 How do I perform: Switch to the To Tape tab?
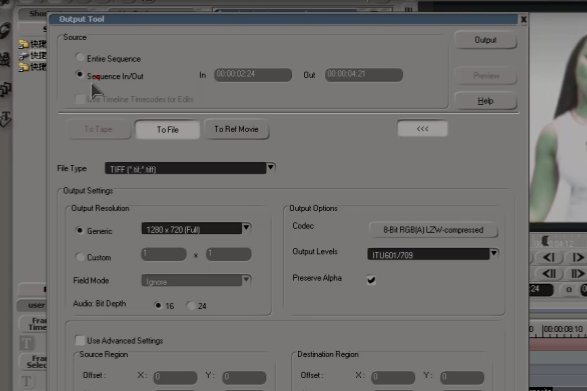98,130
